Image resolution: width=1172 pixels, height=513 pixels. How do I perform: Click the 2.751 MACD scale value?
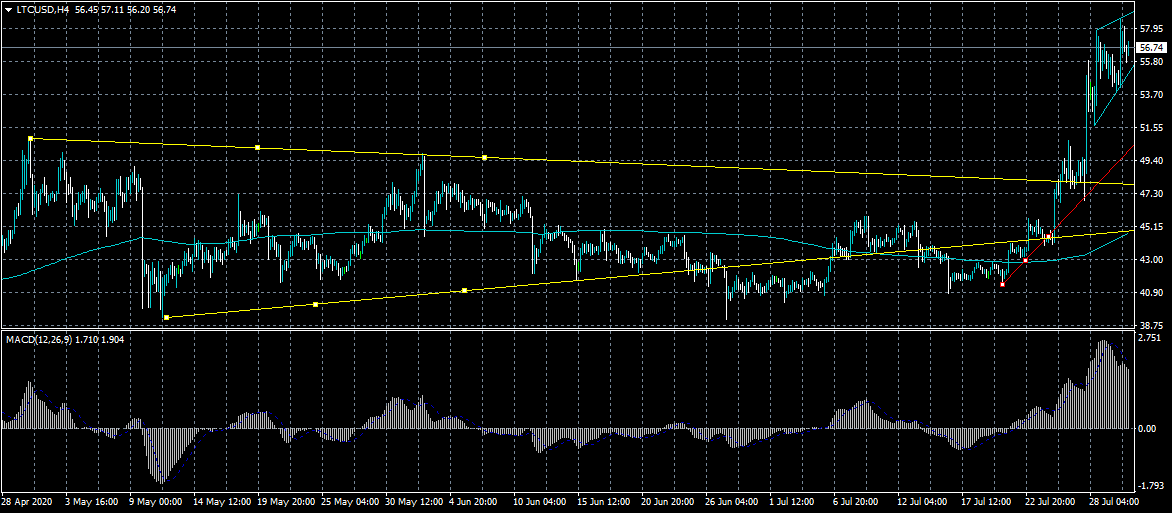coord(1150,338)
